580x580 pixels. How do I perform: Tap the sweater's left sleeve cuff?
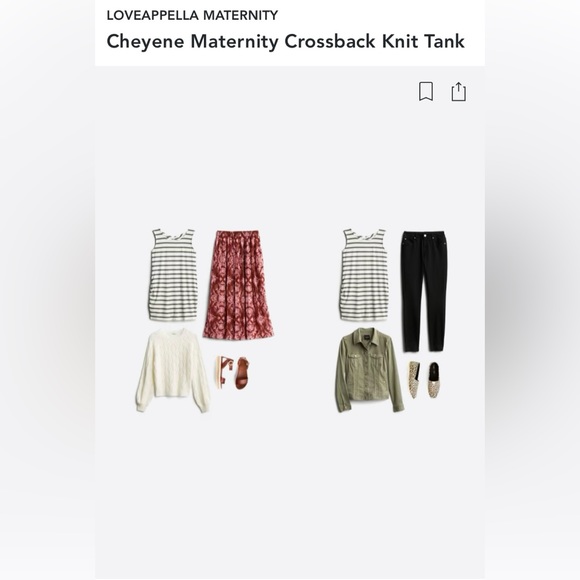(141, 405)
